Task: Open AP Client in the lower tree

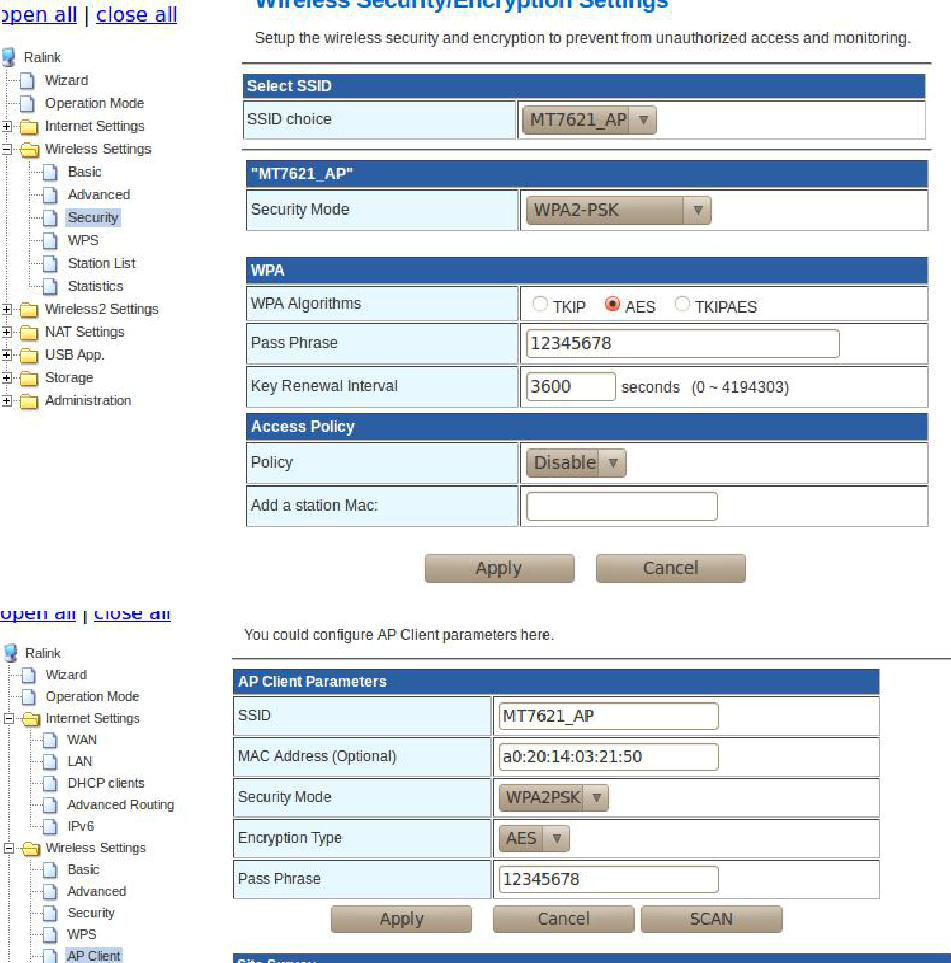Action: point(93,956)
